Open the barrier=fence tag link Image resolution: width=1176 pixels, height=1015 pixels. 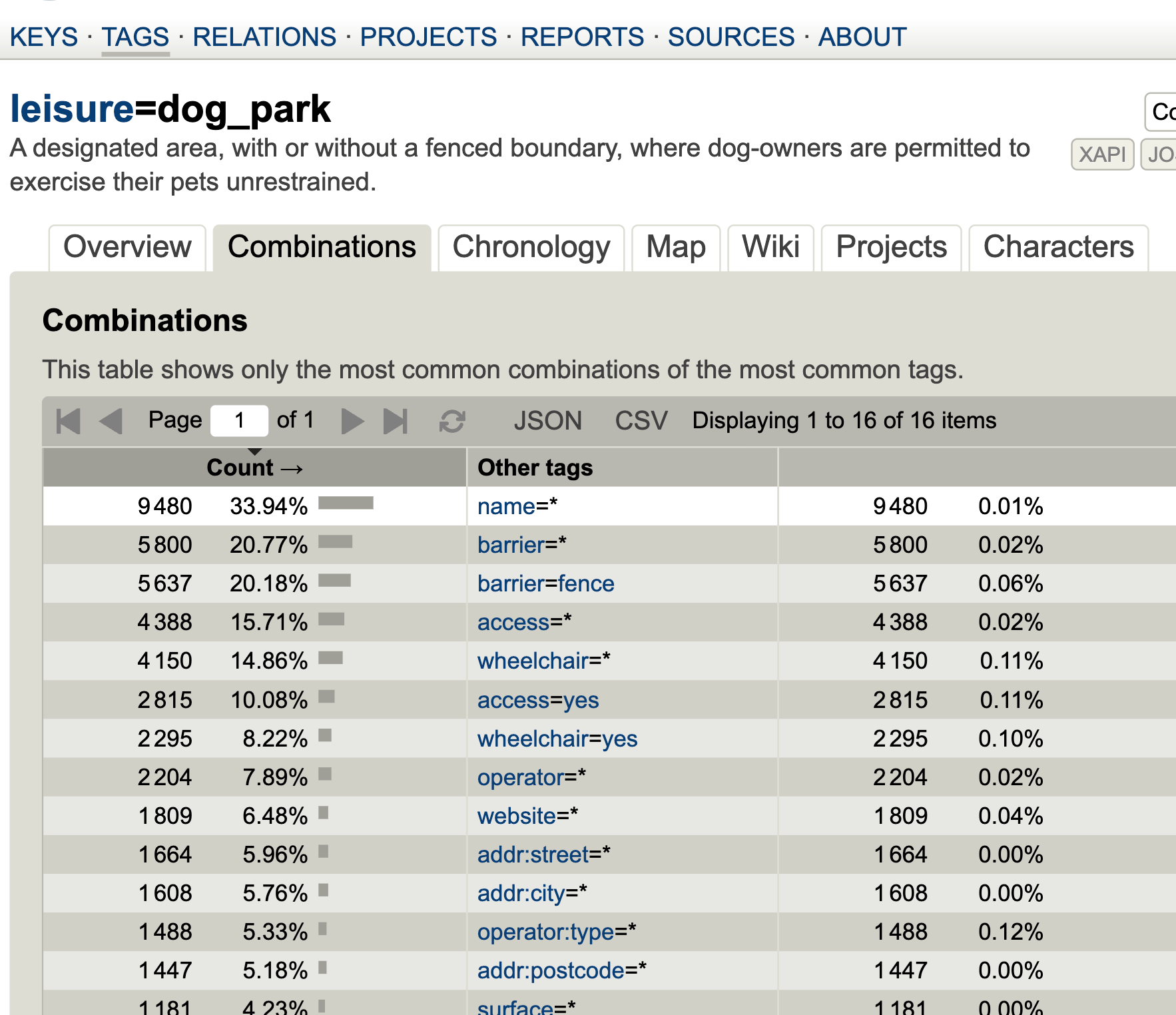coord(545,584)
